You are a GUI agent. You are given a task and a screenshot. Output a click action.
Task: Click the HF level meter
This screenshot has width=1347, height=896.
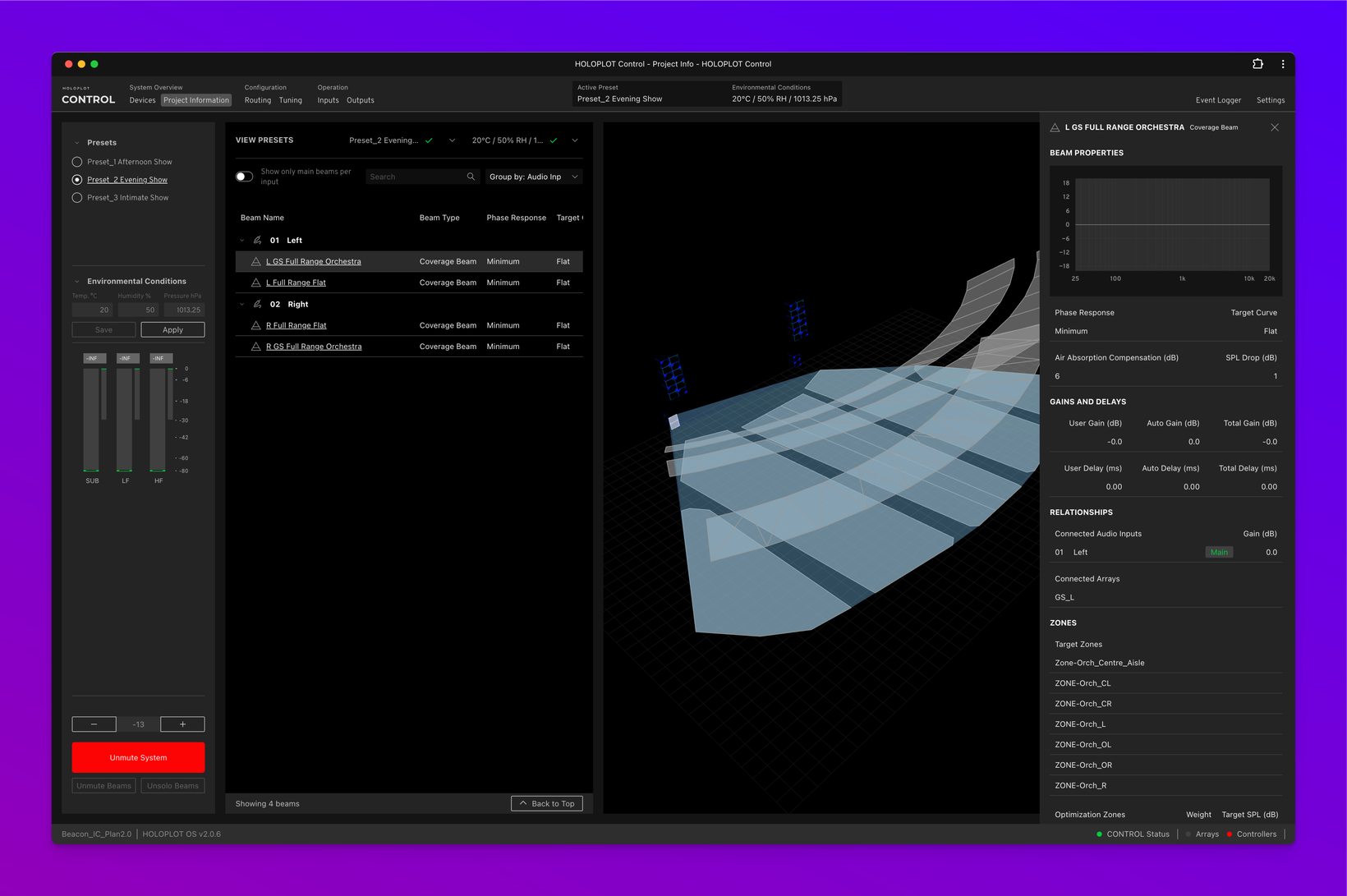click(159, 420)
